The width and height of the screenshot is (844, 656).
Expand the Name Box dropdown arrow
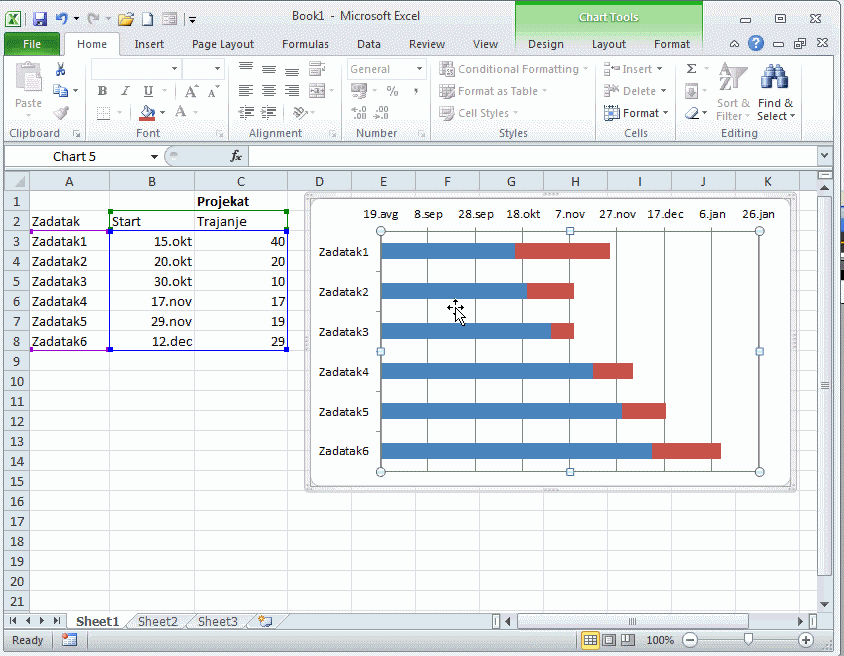(x=154, y=156)
